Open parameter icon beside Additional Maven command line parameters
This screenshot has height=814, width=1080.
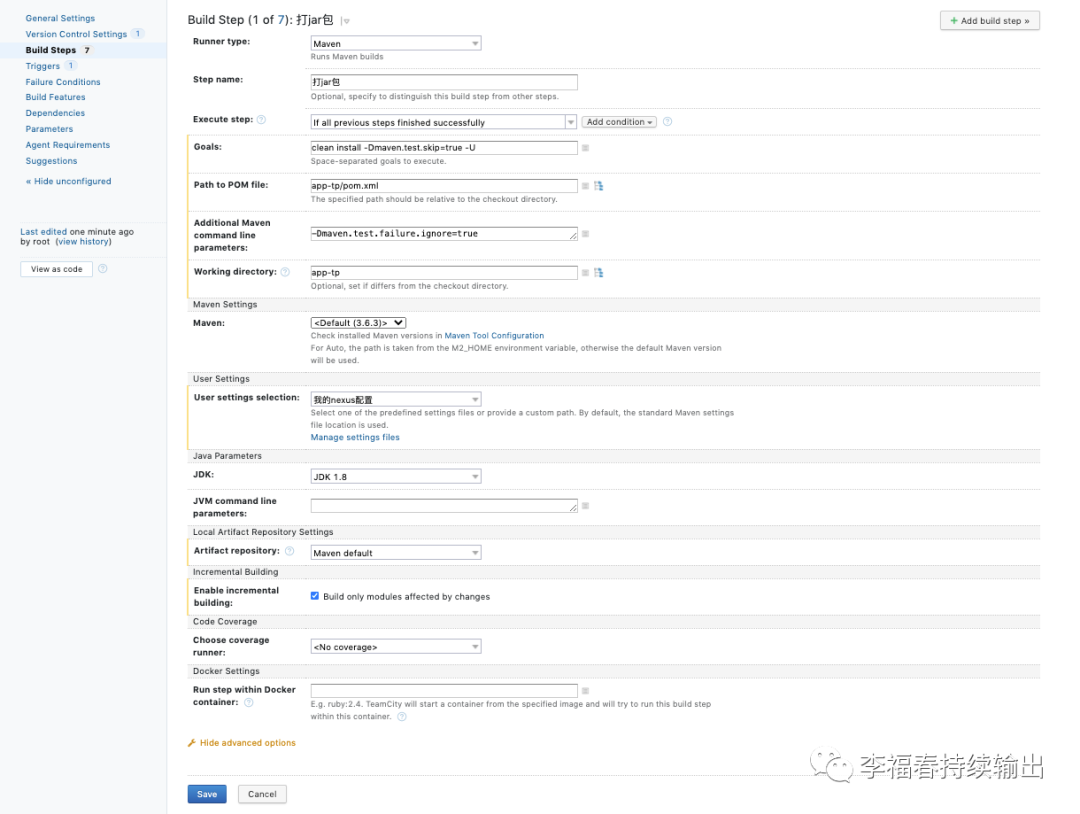point(585,234)
